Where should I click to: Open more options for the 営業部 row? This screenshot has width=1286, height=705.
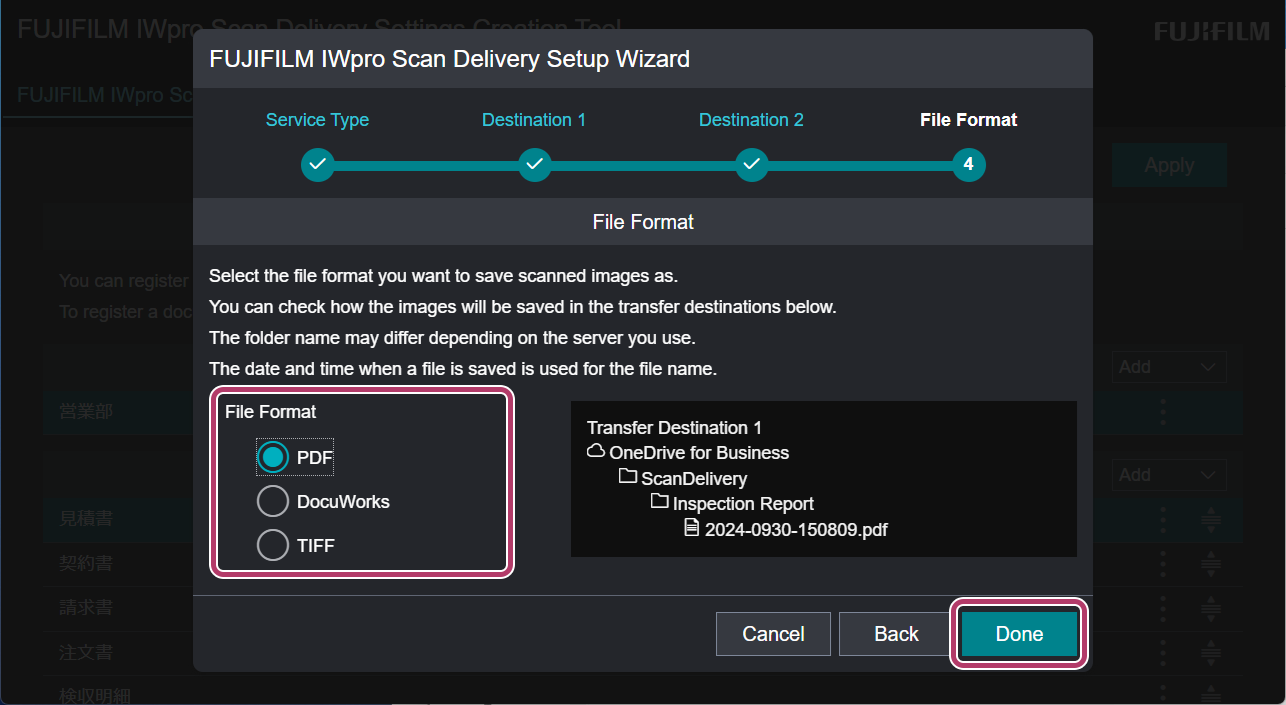(1162, 412)
